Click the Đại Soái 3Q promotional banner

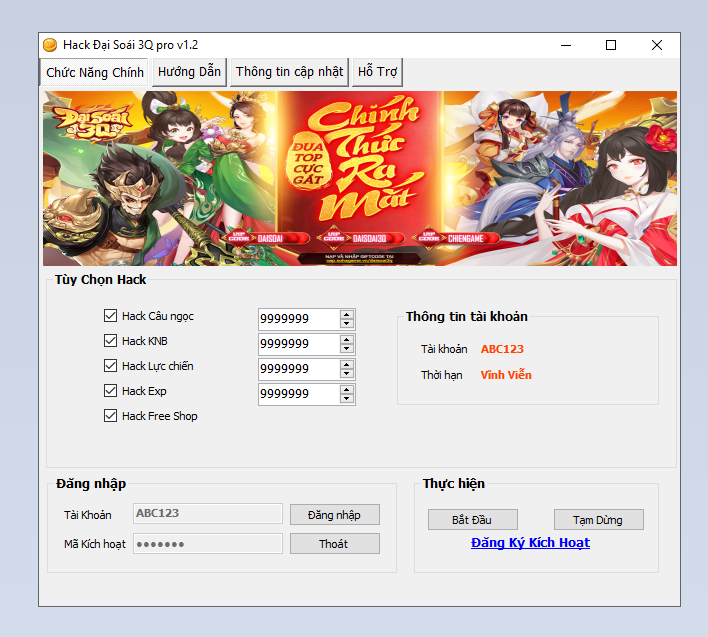click(360, 178)
